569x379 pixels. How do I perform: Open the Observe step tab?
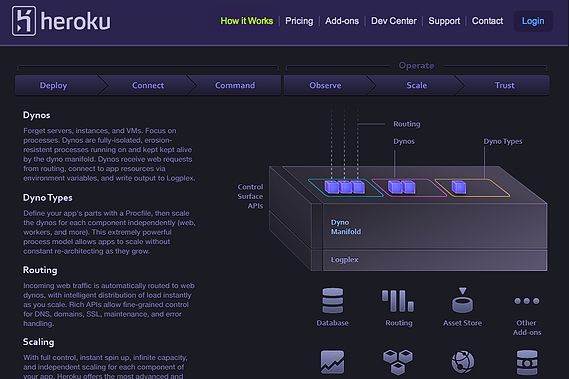pos(326,85)
